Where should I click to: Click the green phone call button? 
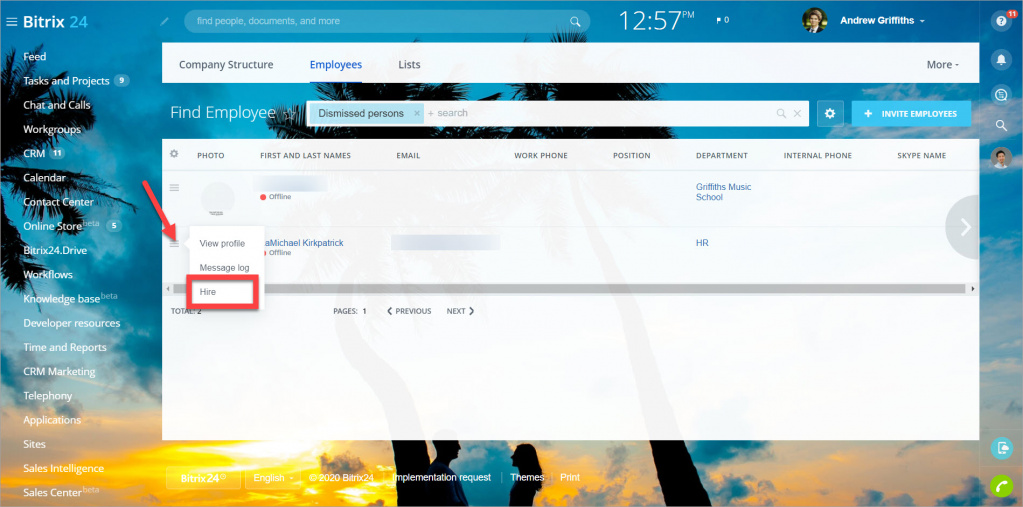(1001, 486)
